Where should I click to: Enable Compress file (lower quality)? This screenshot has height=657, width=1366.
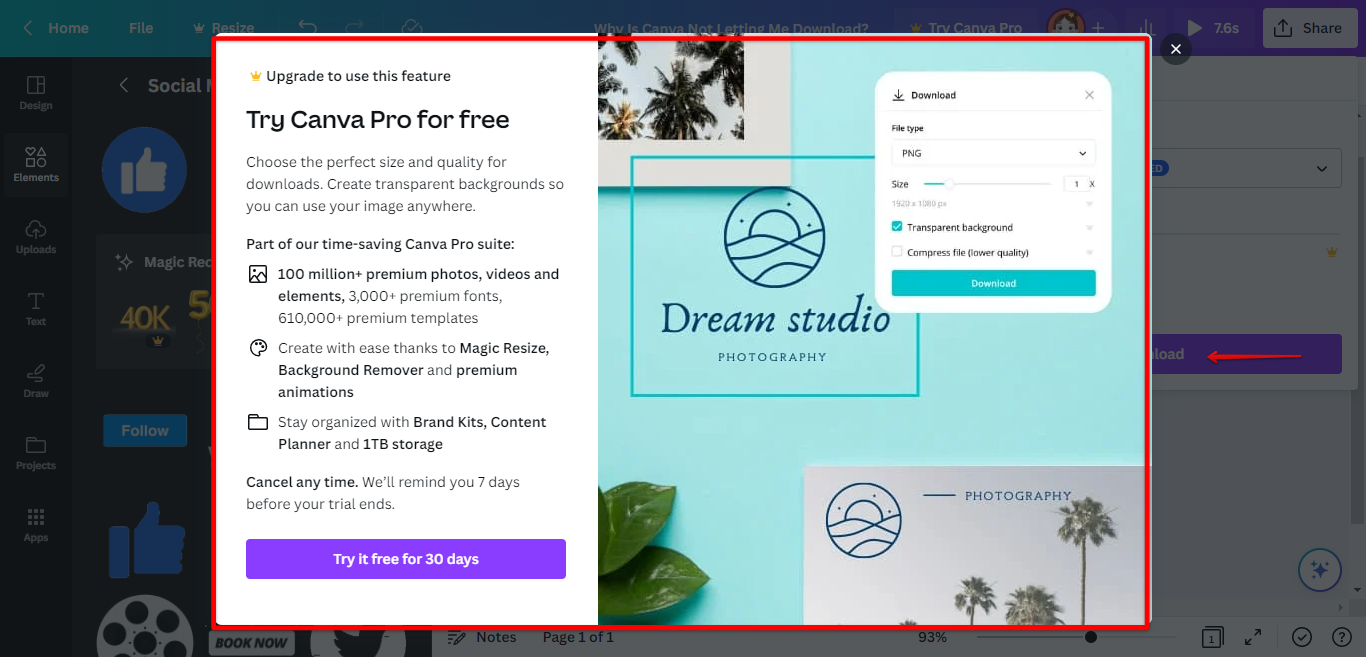(x=897, y=252)
